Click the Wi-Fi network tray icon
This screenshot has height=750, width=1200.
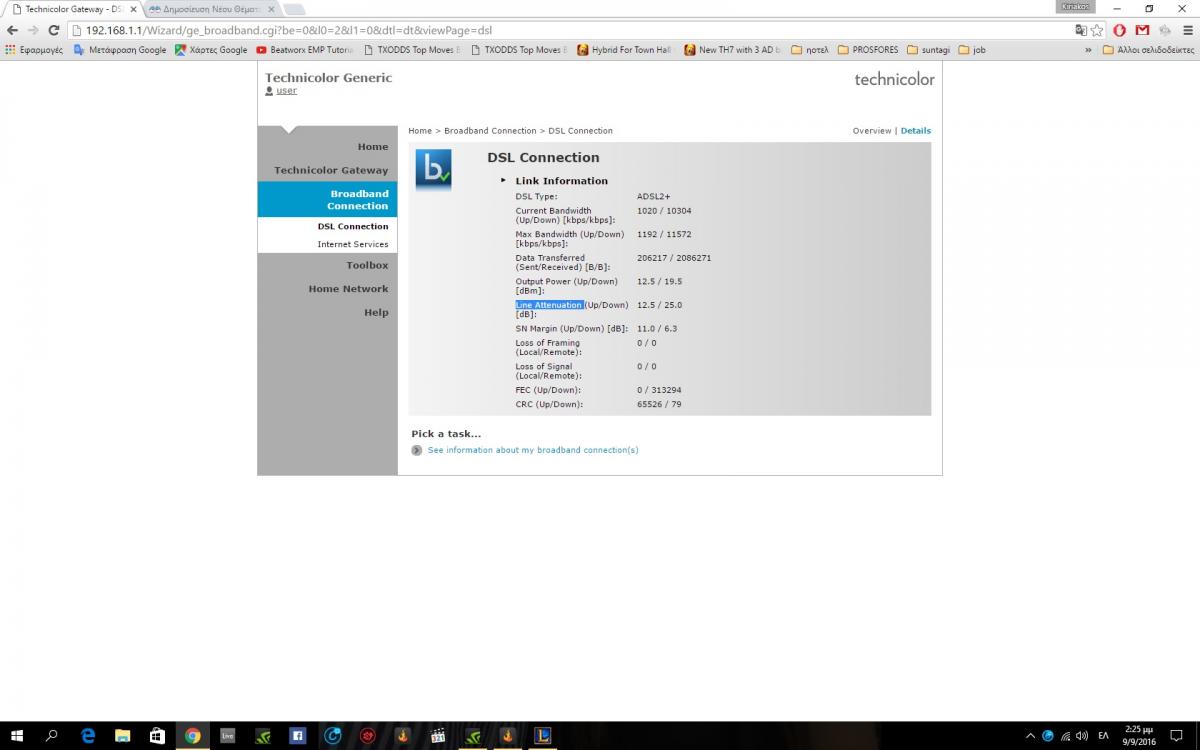1064,735
